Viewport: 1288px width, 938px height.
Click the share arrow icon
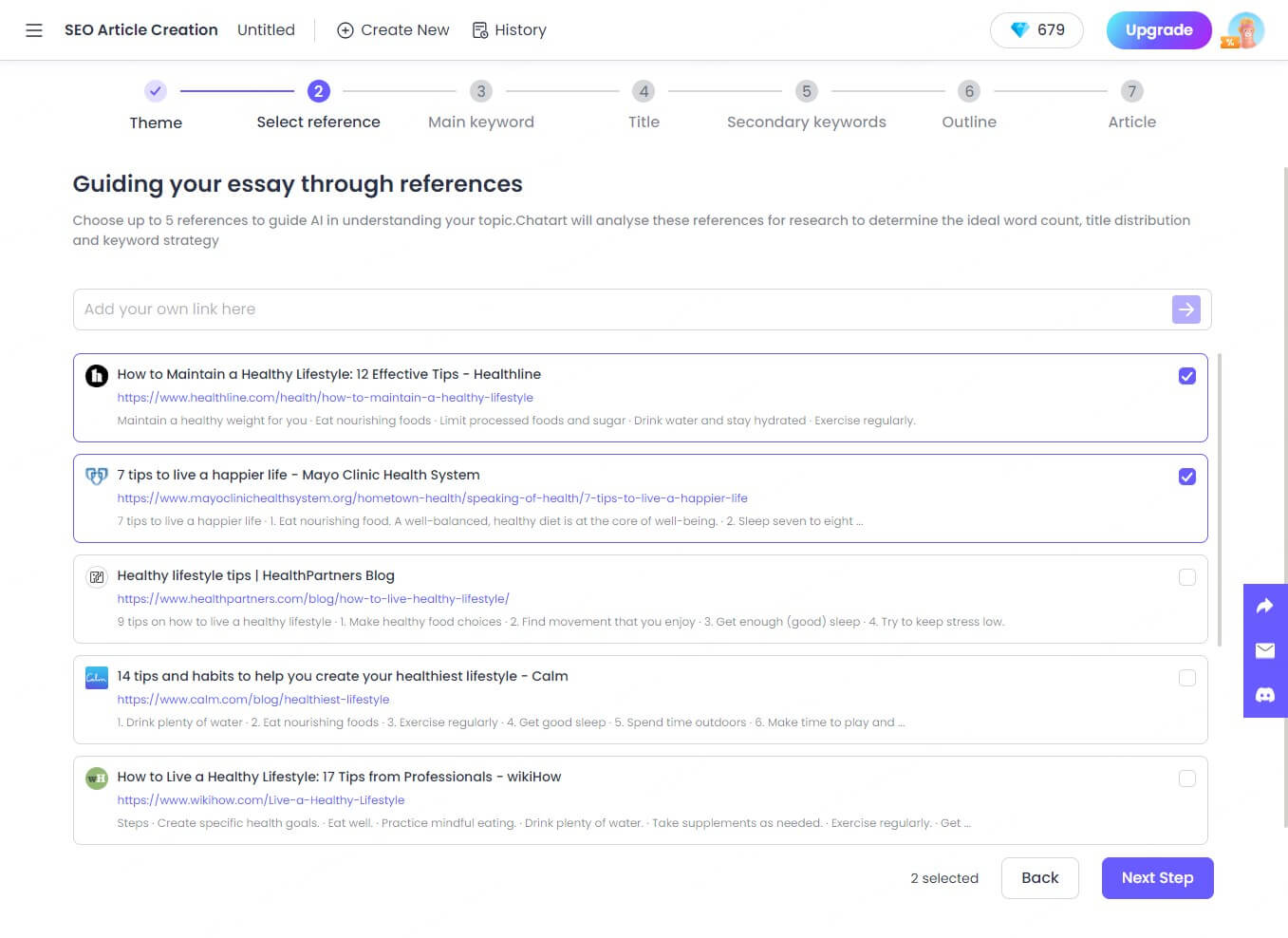click(x=1264, y=606)
